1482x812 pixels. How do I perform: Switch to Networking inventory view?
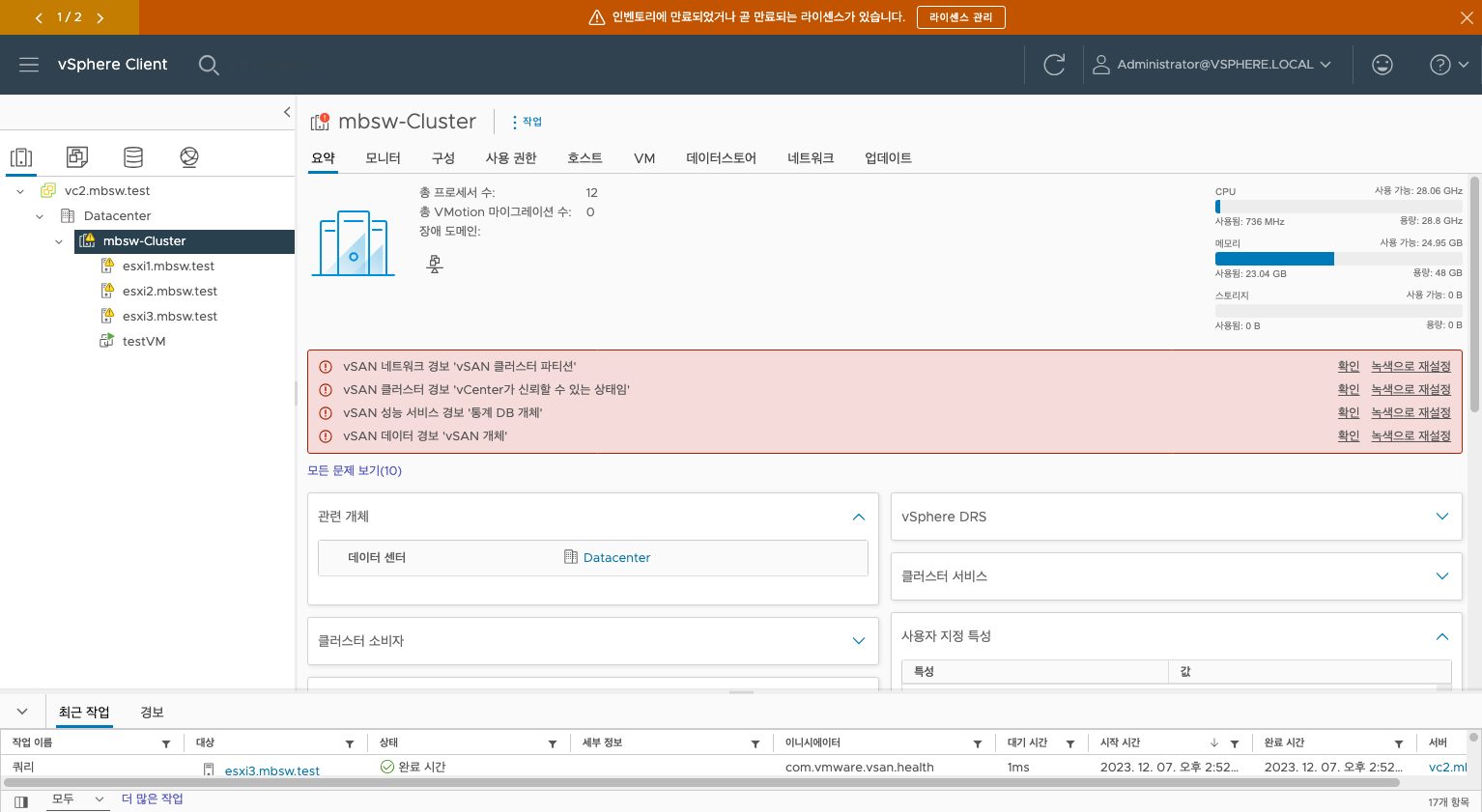pos(189,156)
